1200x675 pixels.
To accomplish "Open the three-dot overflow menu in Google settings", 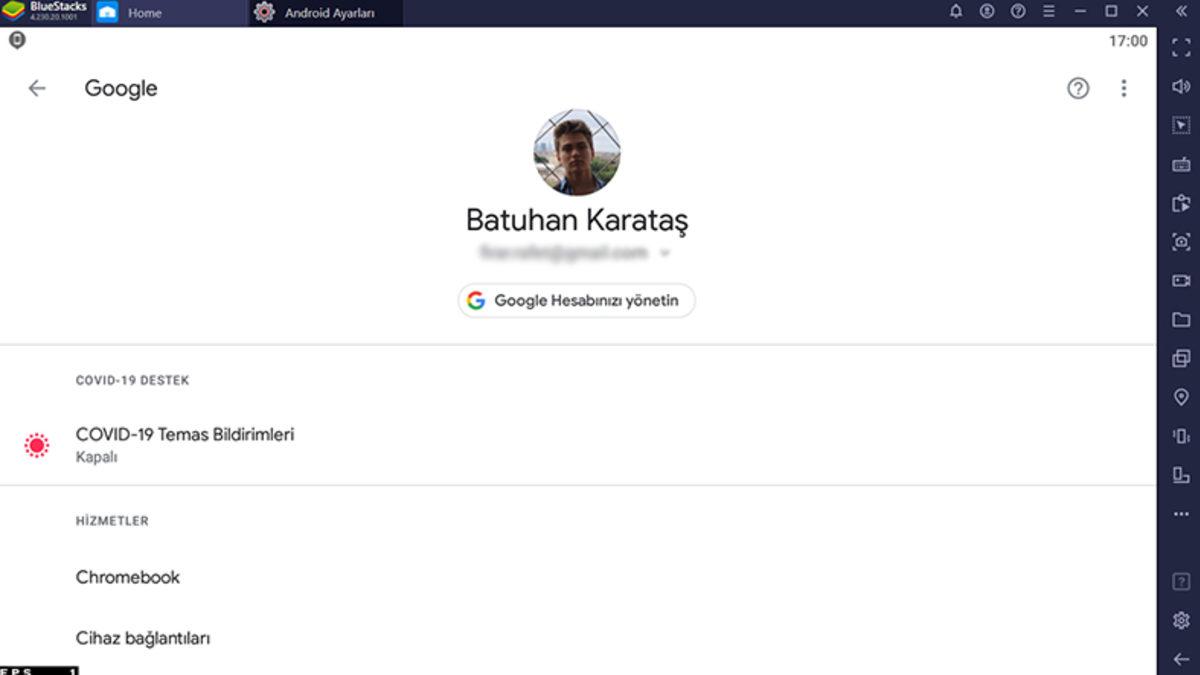I will pos(1123,88).
